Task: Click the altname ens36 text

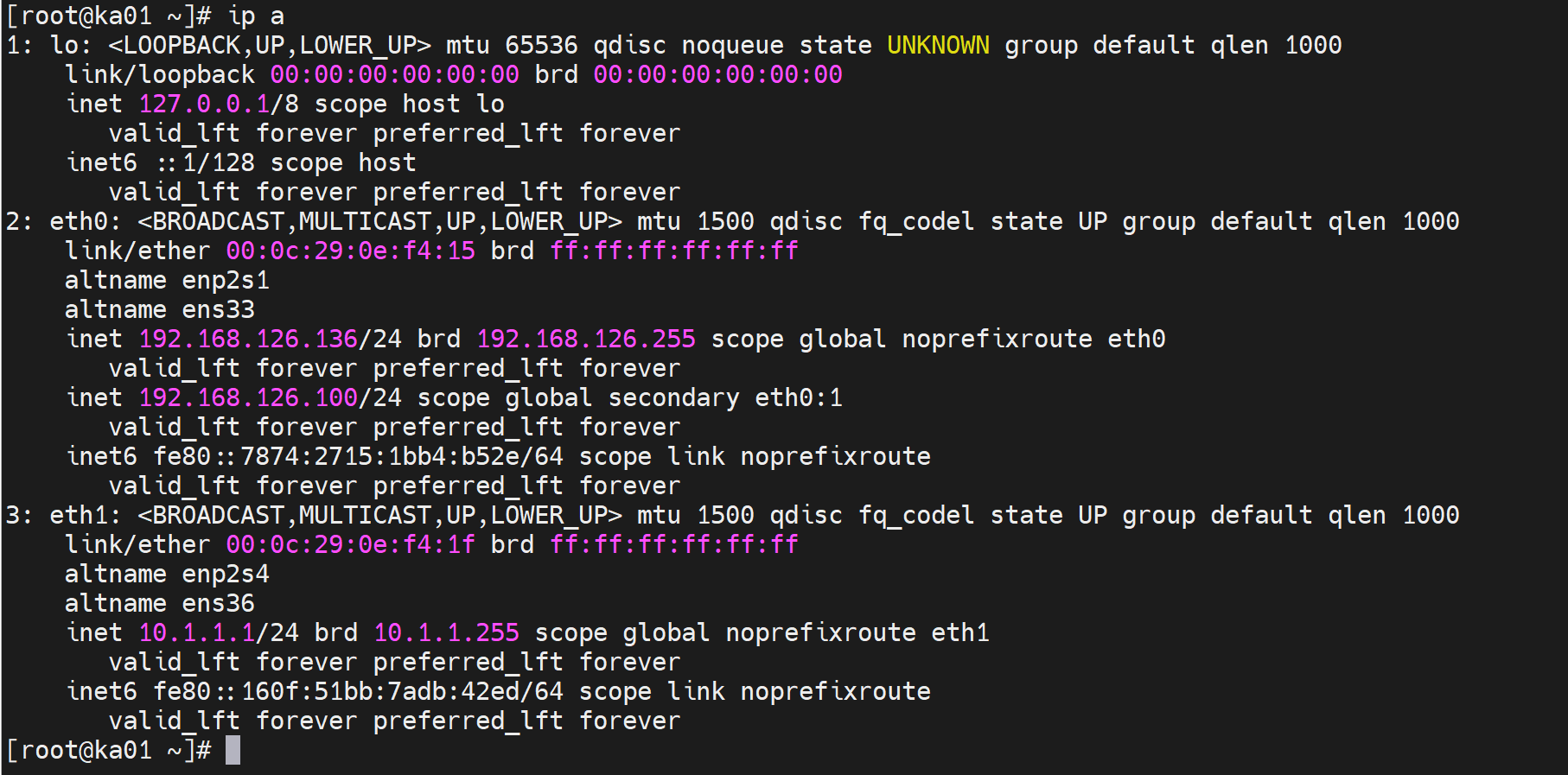Action: 160,603
